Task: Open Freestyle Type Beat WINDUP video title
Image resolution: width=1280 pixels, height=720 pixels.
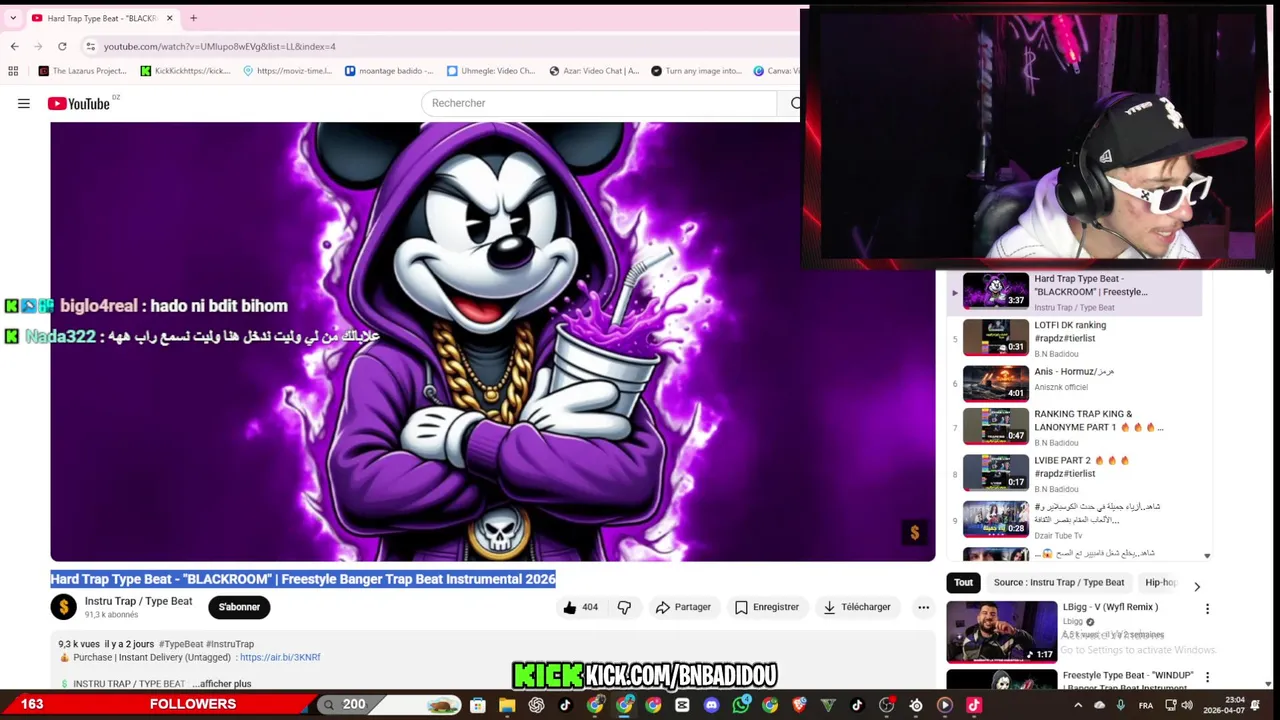Action: [1128, 681]
